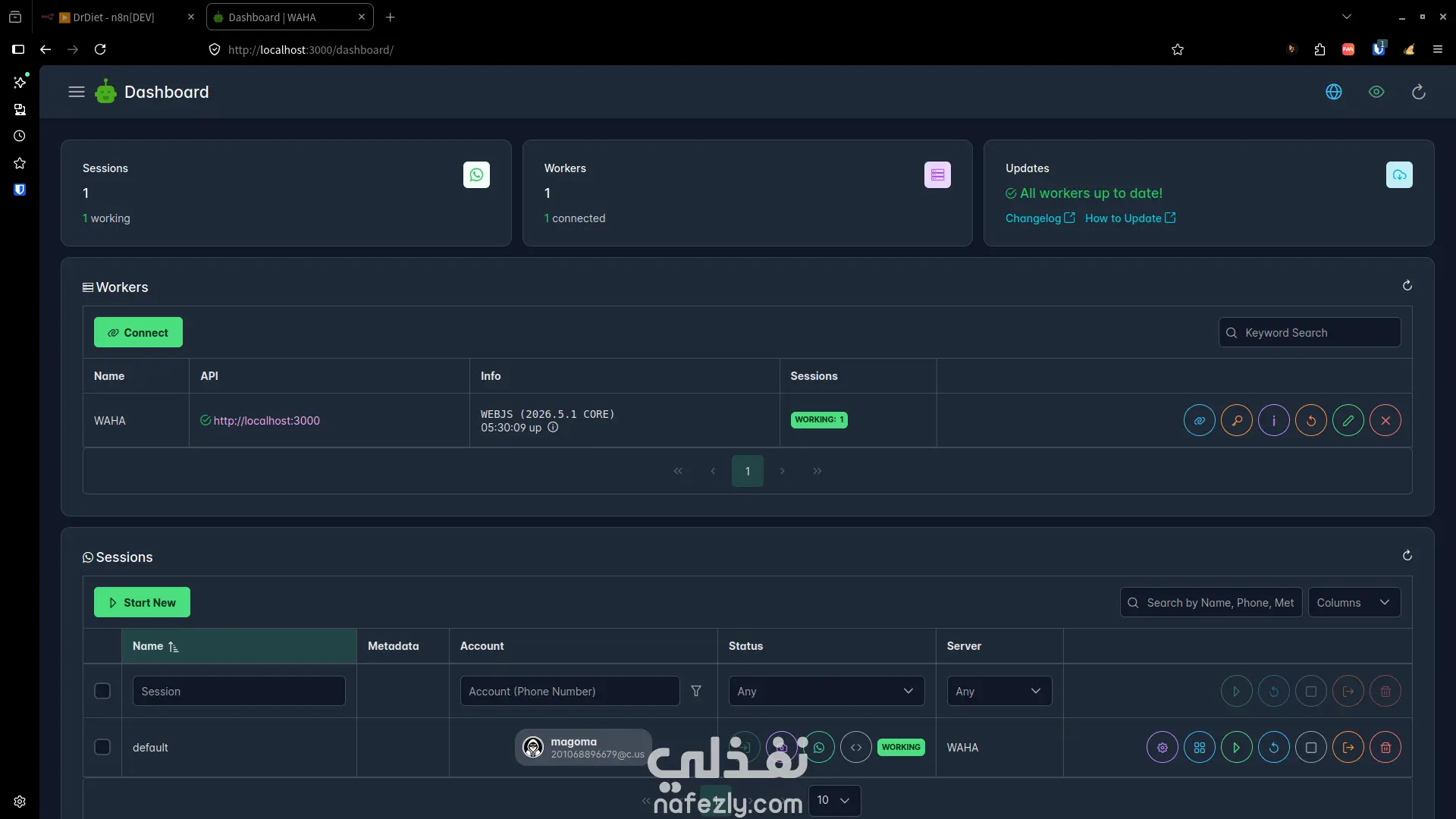The width and height of the screenshot is (1456, 819).
Task: Reload the page with the browser reload button
Action: tap(100, 49)
